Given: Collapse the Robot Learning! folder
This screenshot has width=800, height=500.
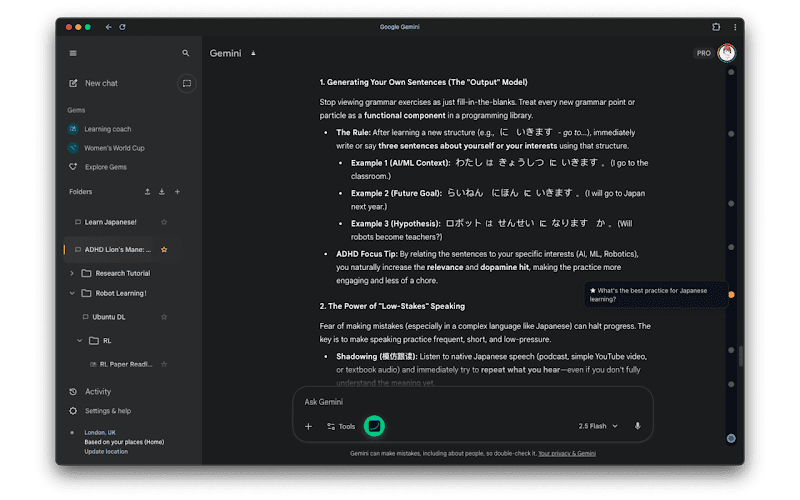Looking at the screenshot, I should (x=72, y=293).
